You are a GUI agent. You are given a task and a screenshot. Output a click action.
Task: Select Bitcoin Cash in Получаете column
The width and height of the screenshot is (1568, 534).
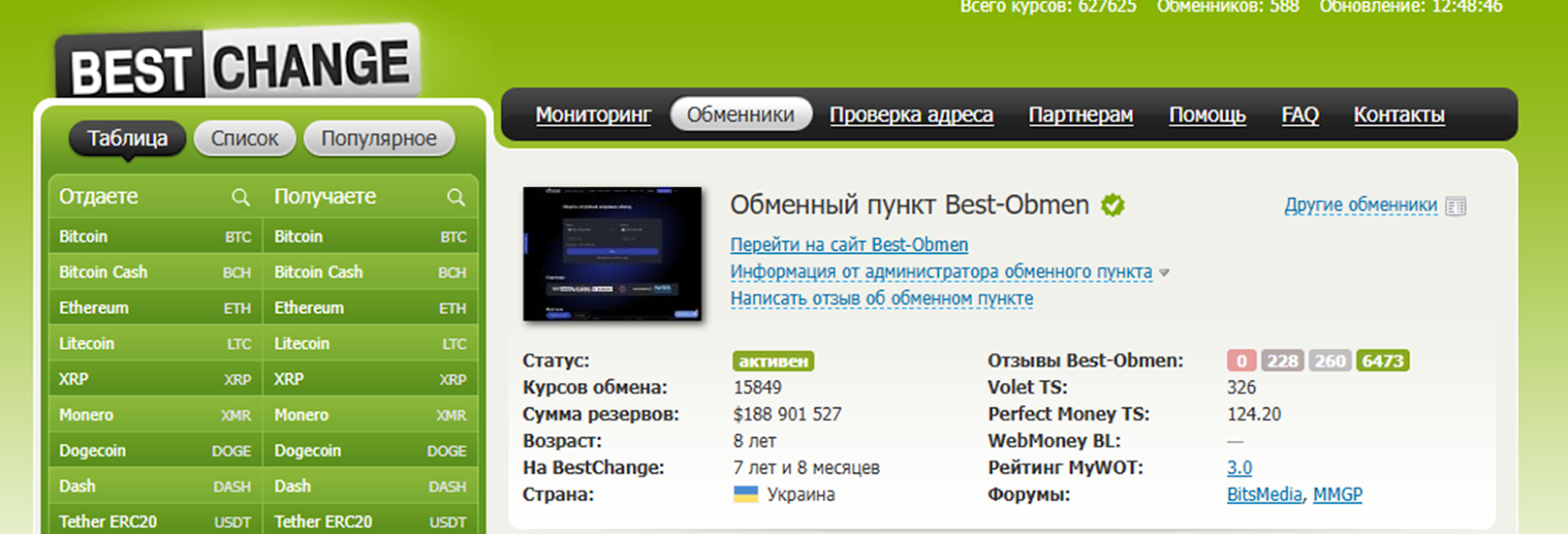point(370,271)
